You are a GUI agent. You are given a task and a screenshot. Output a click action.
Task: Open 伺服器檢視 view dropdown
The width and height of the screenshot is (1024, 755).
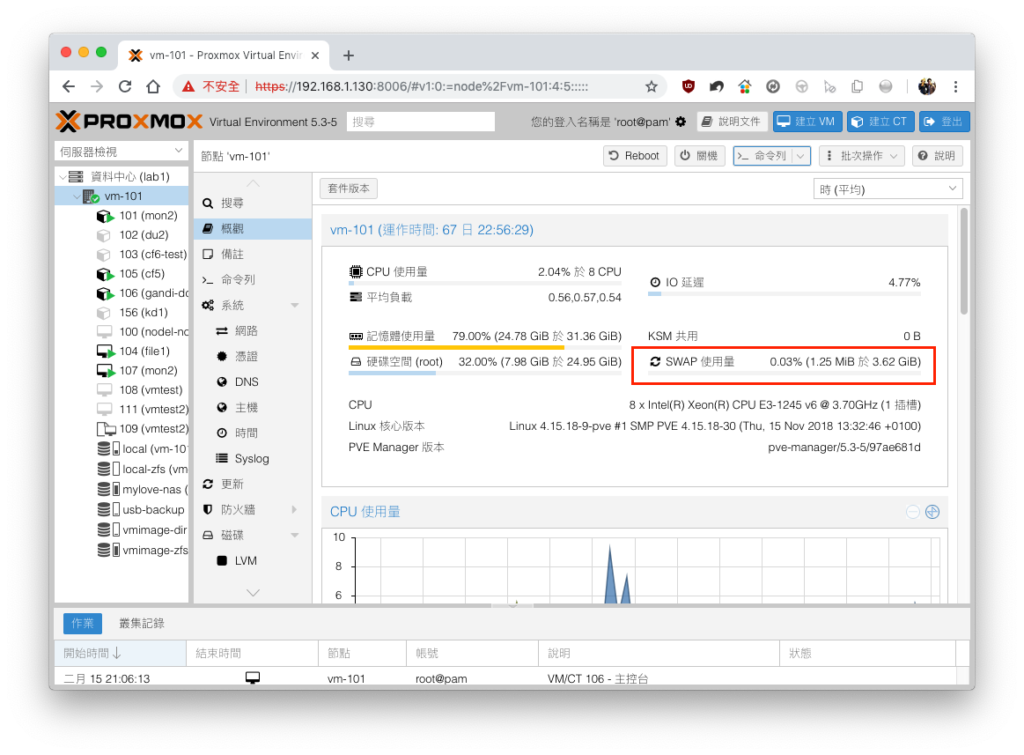coord(121,152)
